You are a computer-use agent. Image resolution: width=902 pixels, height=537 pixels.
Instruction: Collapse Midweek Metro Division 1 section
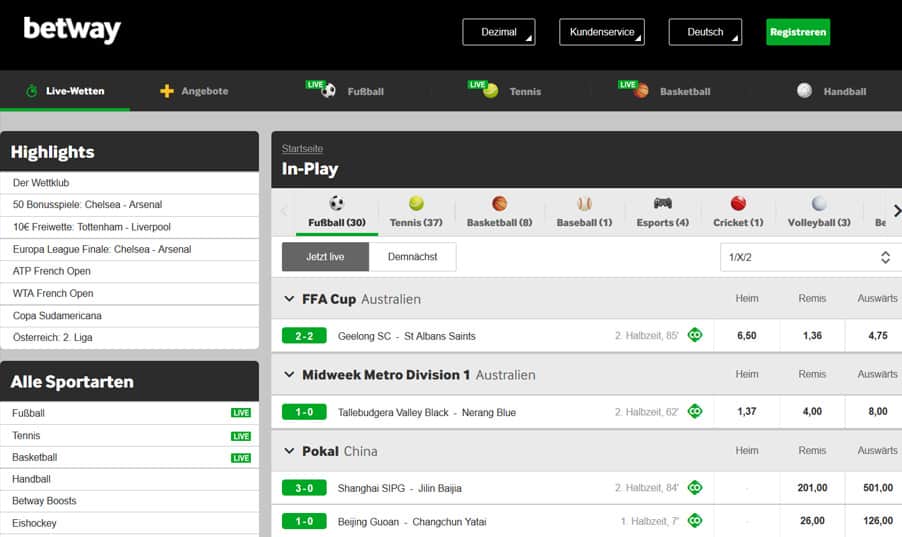coord(289,375)
